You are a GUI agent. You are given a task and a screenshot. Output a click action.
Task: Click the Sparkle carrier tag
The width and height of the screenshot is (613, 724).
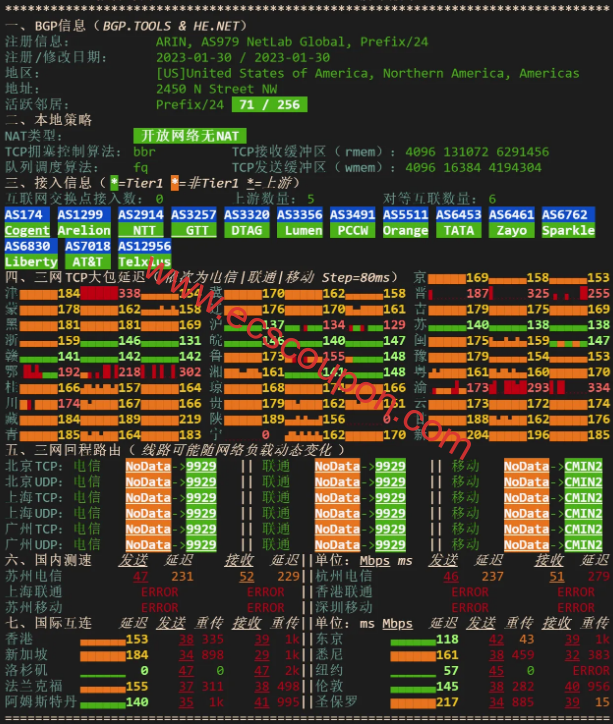coord(568,230)
